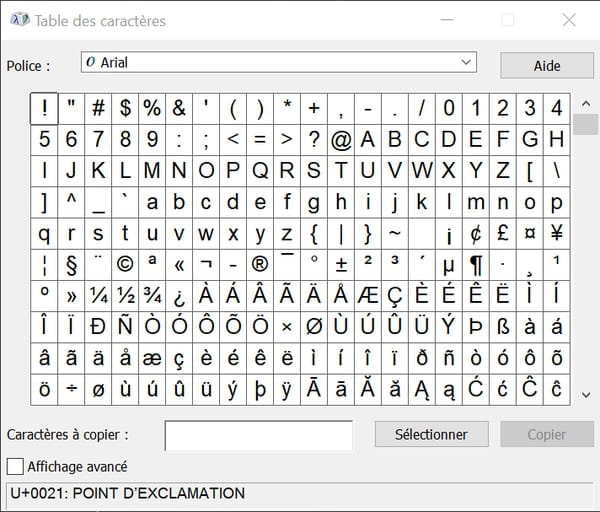Viewport: 600px width, 512px height.
Task: Click the scrollbar thumb beside character grid
Action: 585,124
